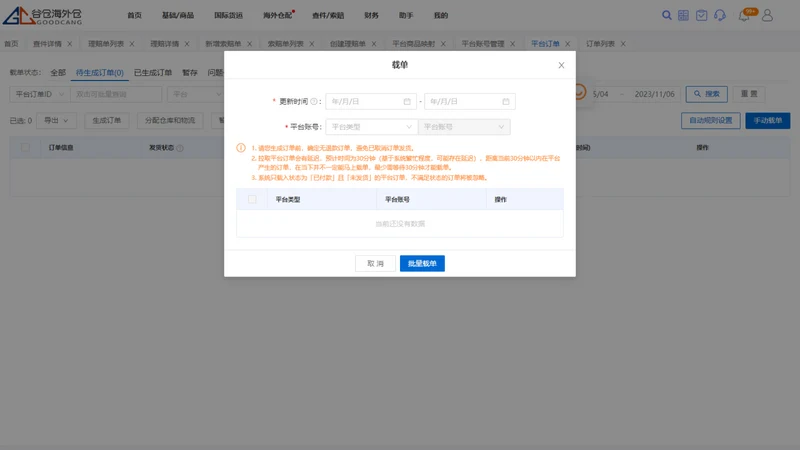
Task: Click the 手动载单 button
Action: [767, 120]
